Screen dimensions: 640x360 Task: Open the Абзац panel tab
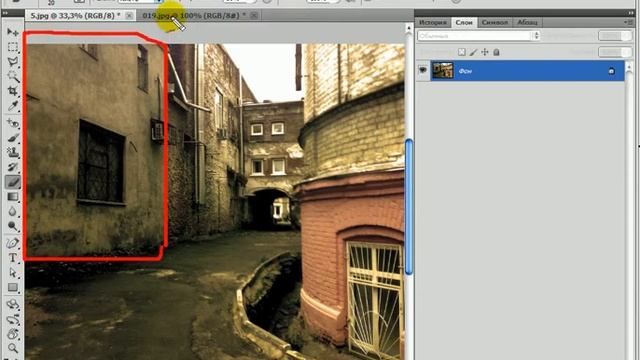coord(527,22)
